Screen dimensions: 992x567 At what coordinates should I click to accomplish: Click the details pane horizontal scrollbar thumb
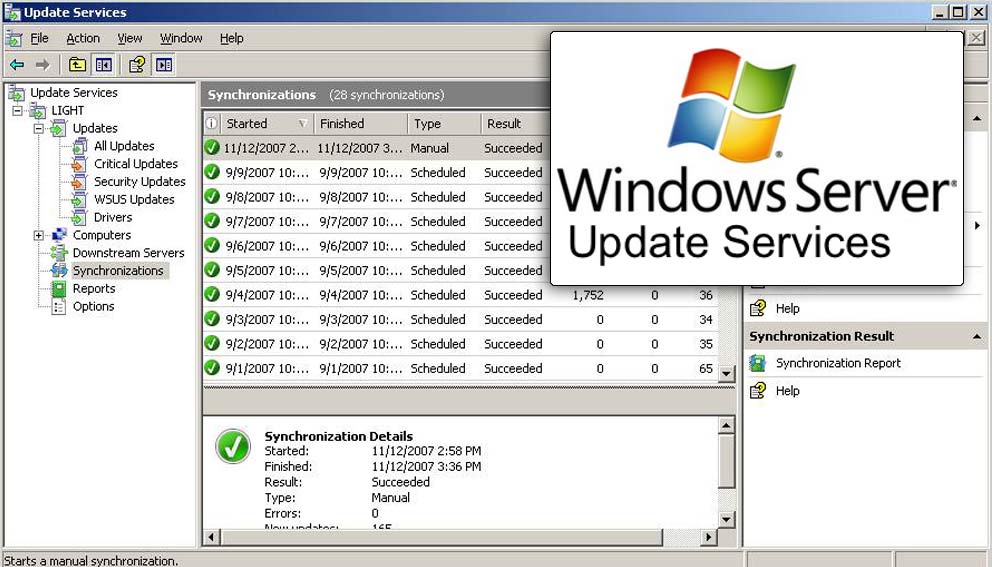(x=441, y=537)
